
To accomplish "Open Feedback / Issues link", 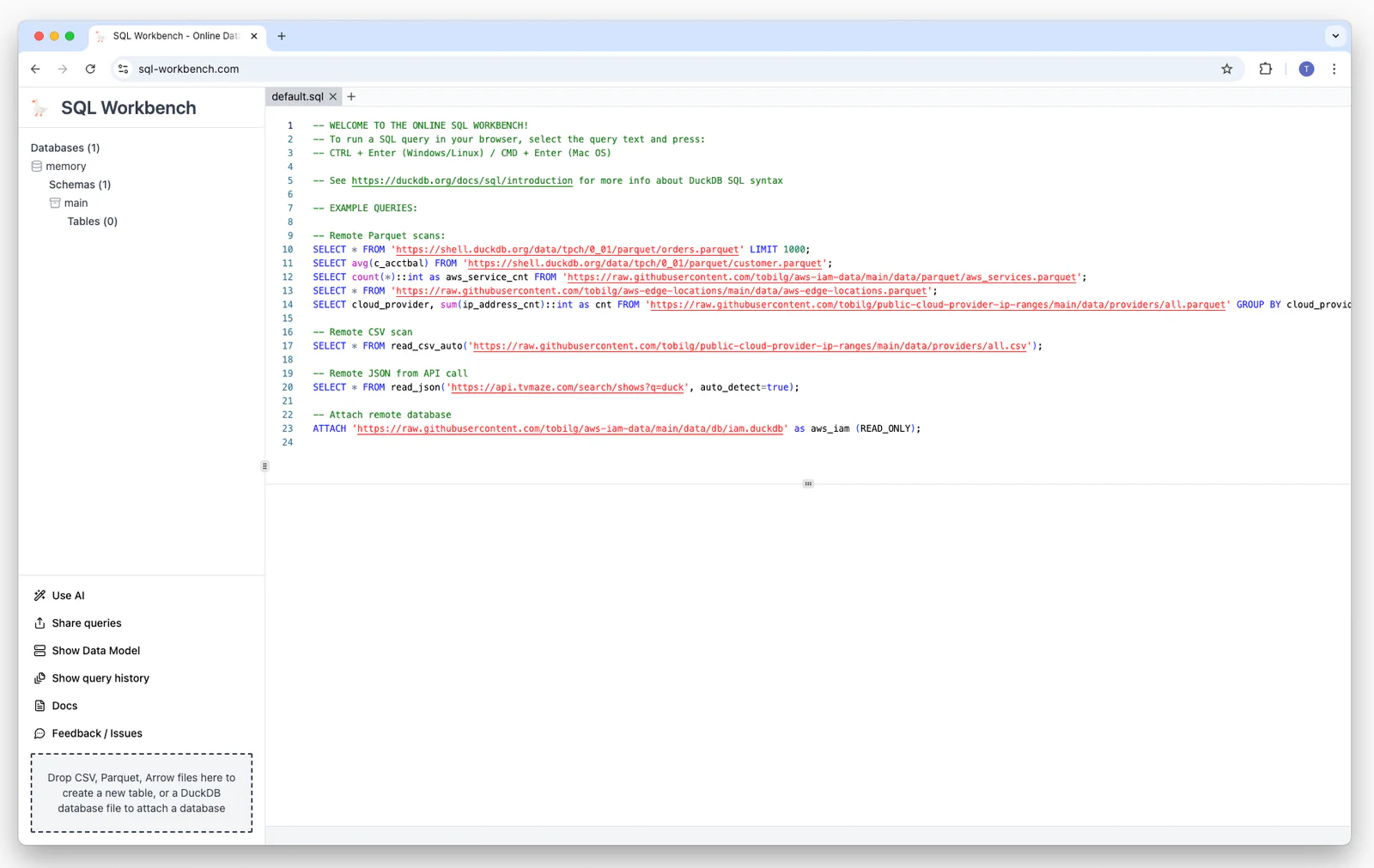I will point(97,733).
